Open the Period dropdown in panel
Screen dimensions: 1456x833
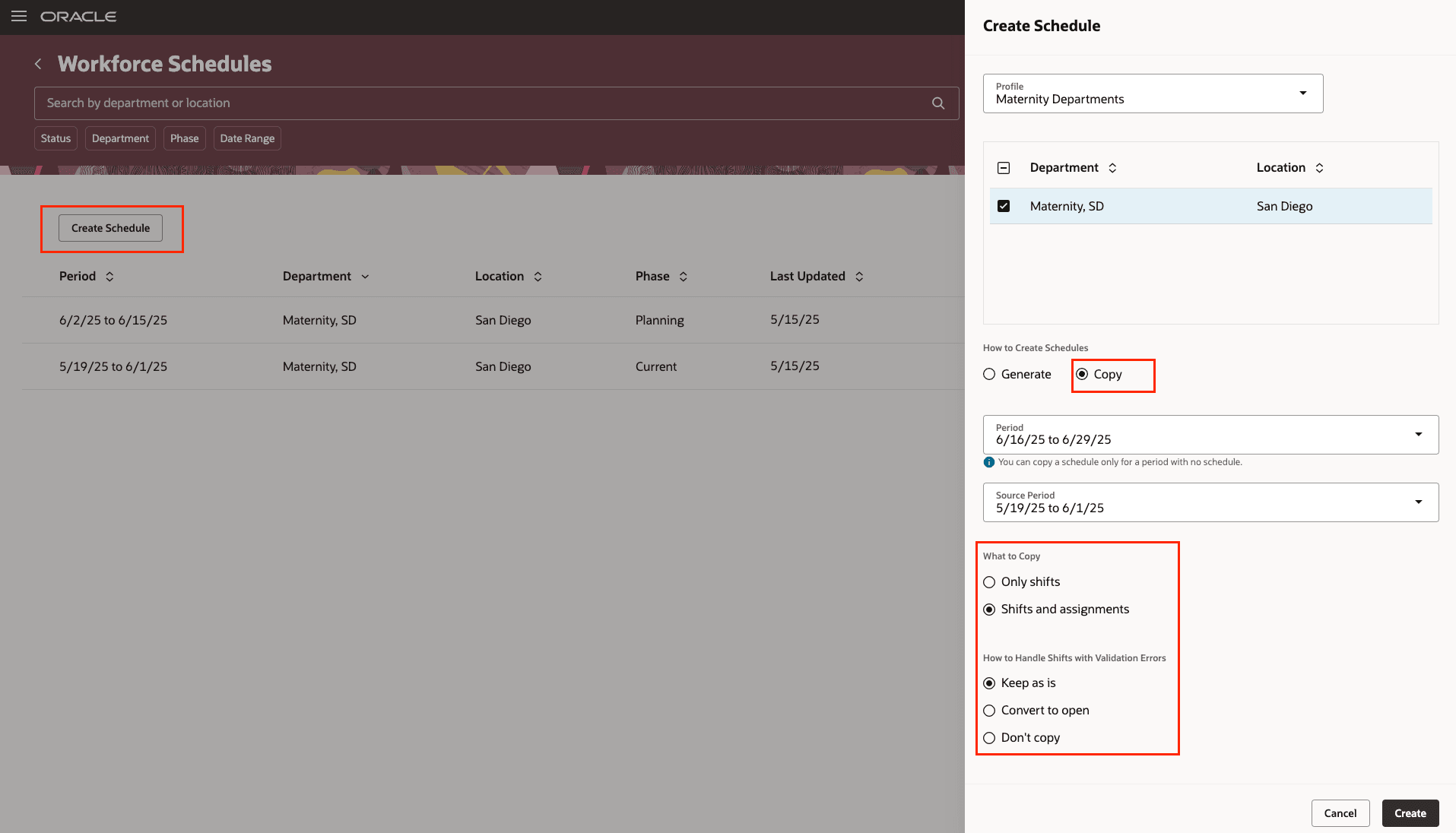(1210, 435)
